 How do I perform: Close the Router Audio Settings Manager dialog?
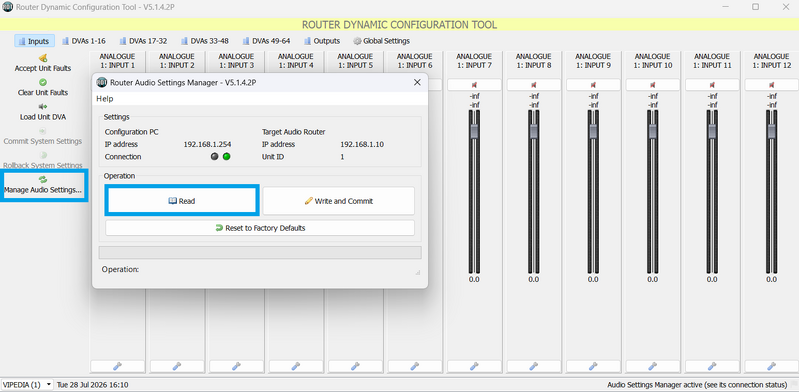click(417, 82)
